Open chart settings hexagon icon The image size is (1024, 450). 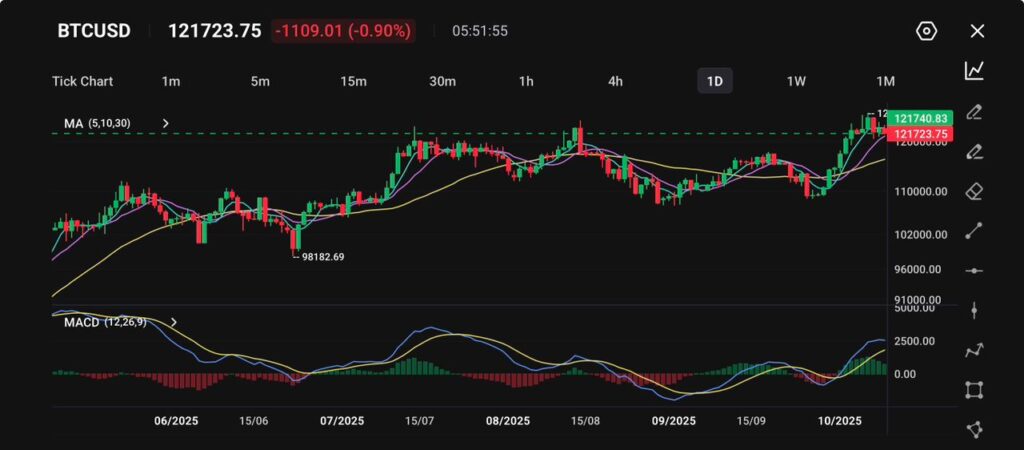(926, 31)
